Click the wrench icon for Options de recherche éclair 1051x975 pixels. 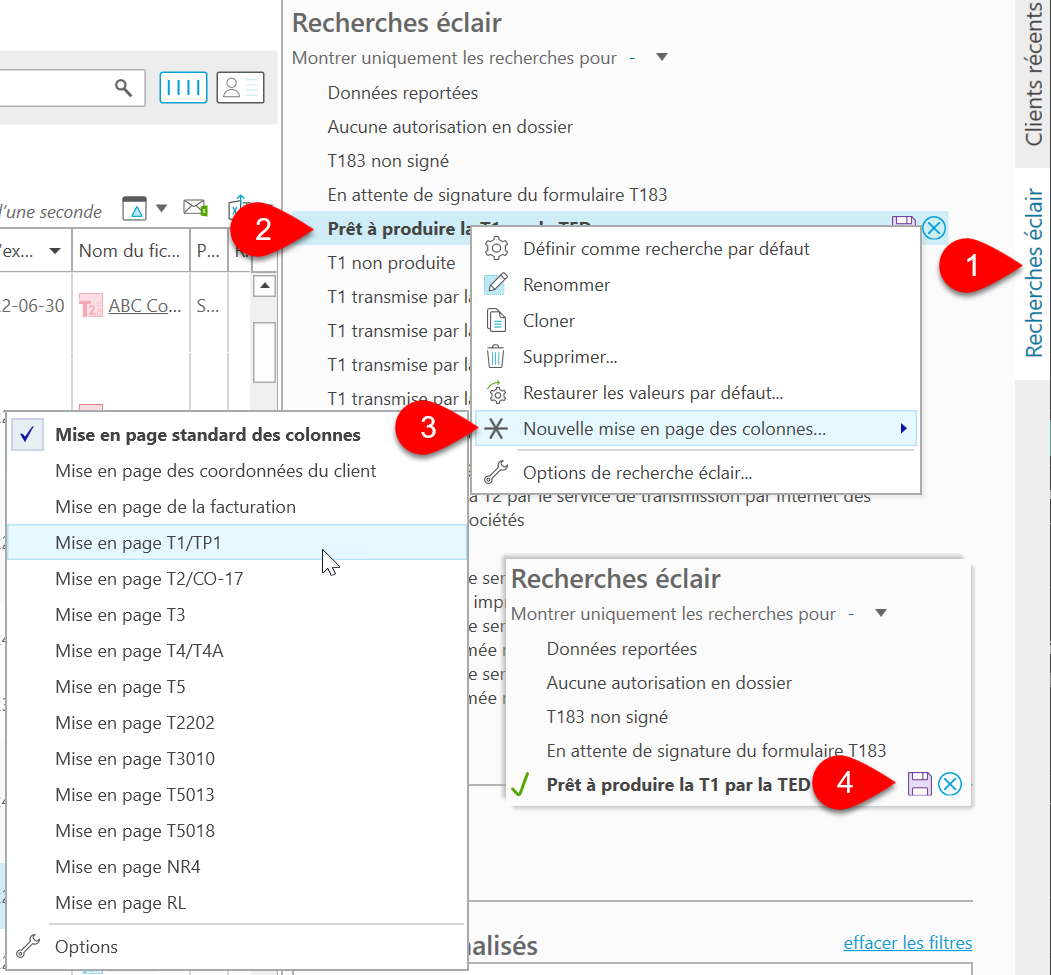tap(496, 472)
